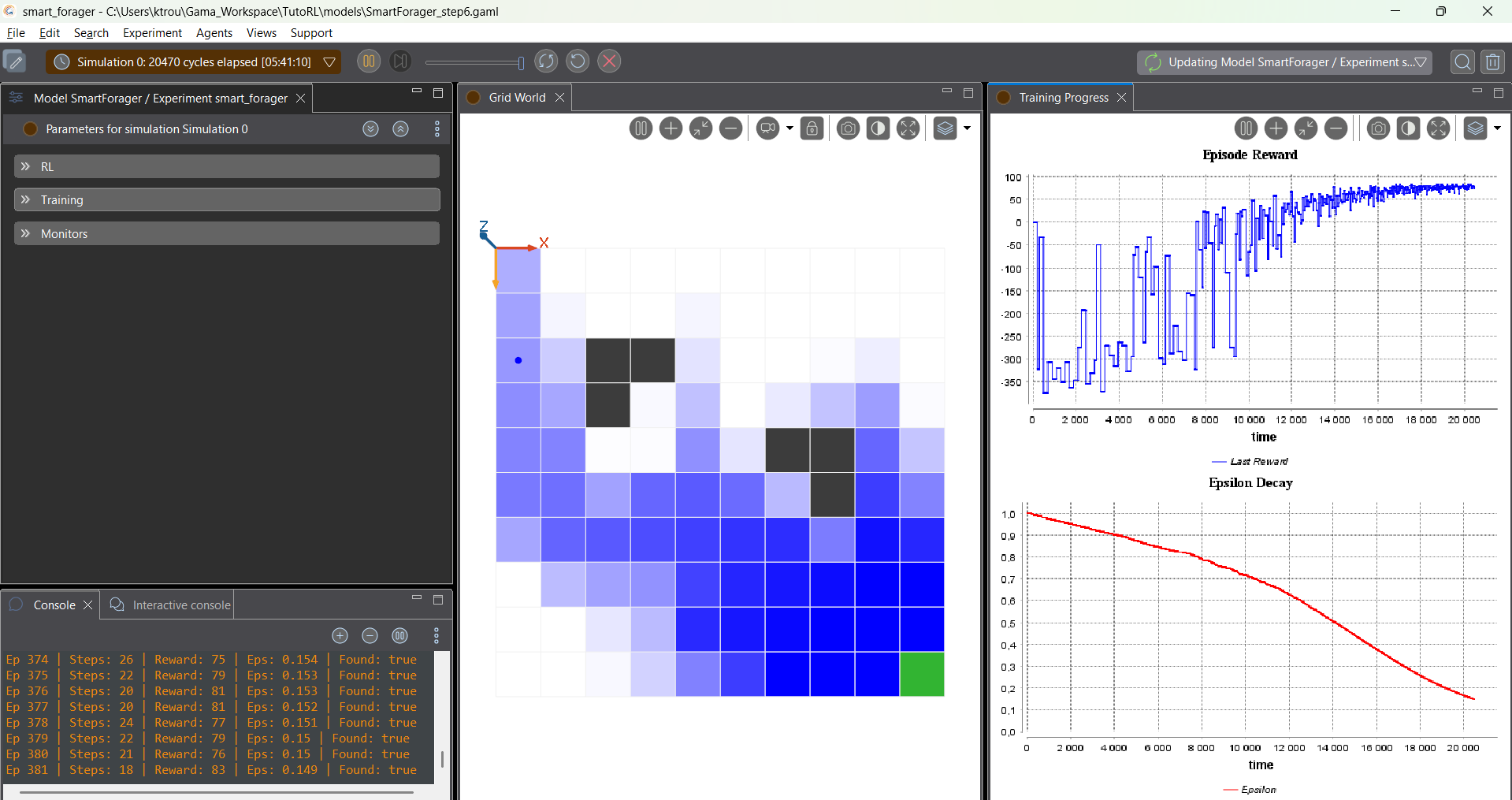Image resolution: width=1512 pixels, height=800 pixels.
Task: Switch Grid World display to full screen
Action: [x=908, y=128]
